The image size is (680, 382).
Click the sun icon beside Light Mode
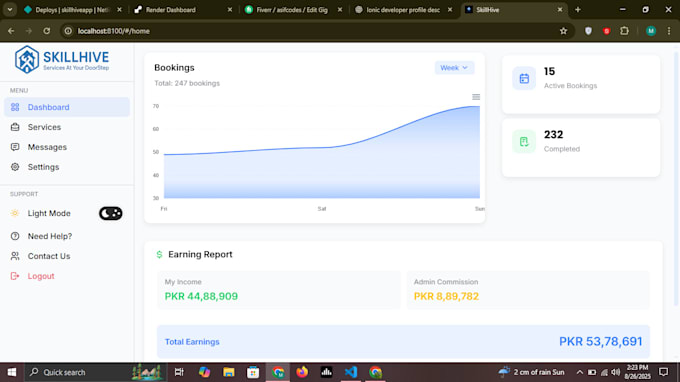[15, 213]
